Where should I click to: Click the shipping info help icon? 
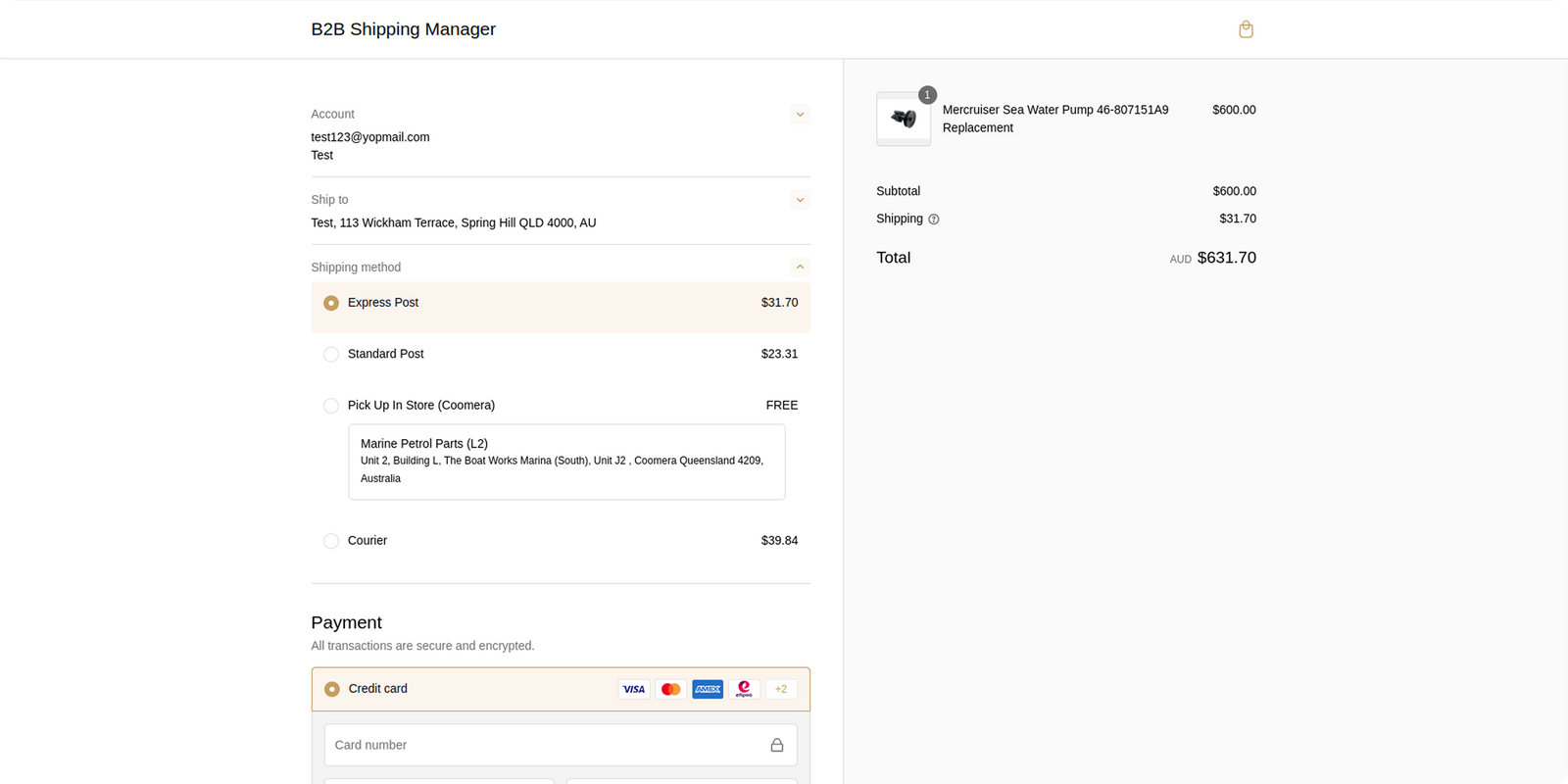(x=933, y=220)
